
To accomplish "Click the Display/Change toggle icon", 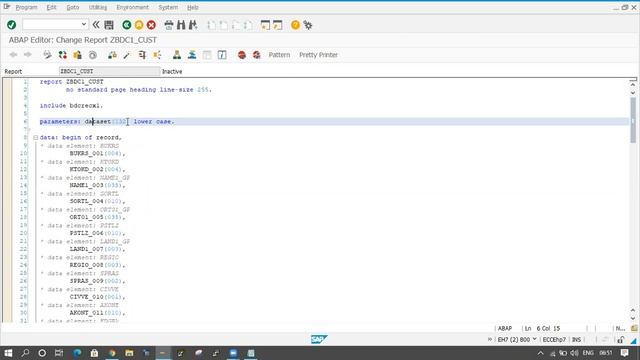I will click(x=47, y=55).
